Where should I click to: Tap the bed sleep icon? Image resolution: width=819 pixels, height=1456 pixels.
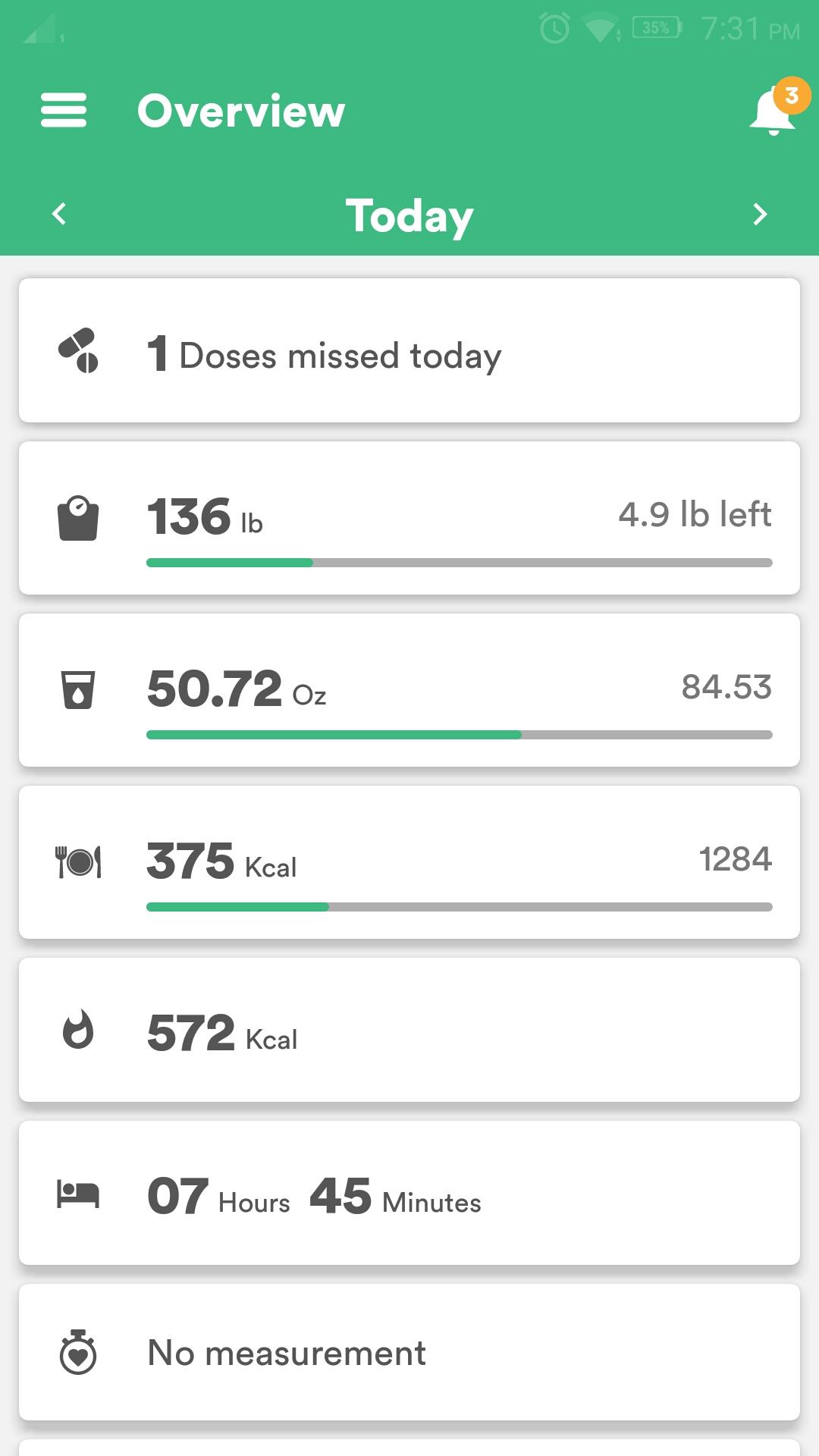click(78, 1194)
